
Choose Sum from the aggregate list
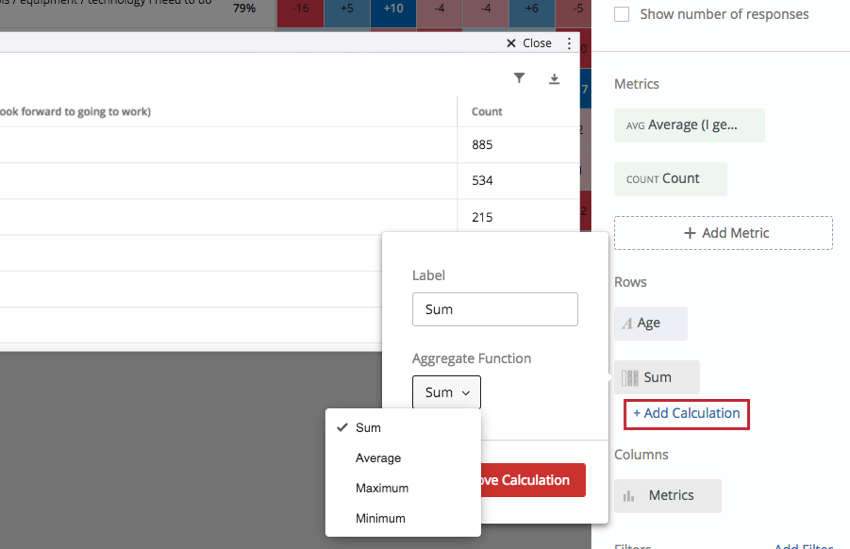403,428
